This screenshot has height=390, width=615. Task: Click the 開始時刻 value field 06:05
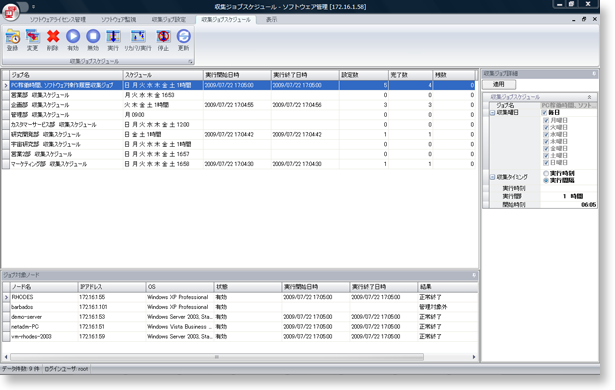(569, 204)
